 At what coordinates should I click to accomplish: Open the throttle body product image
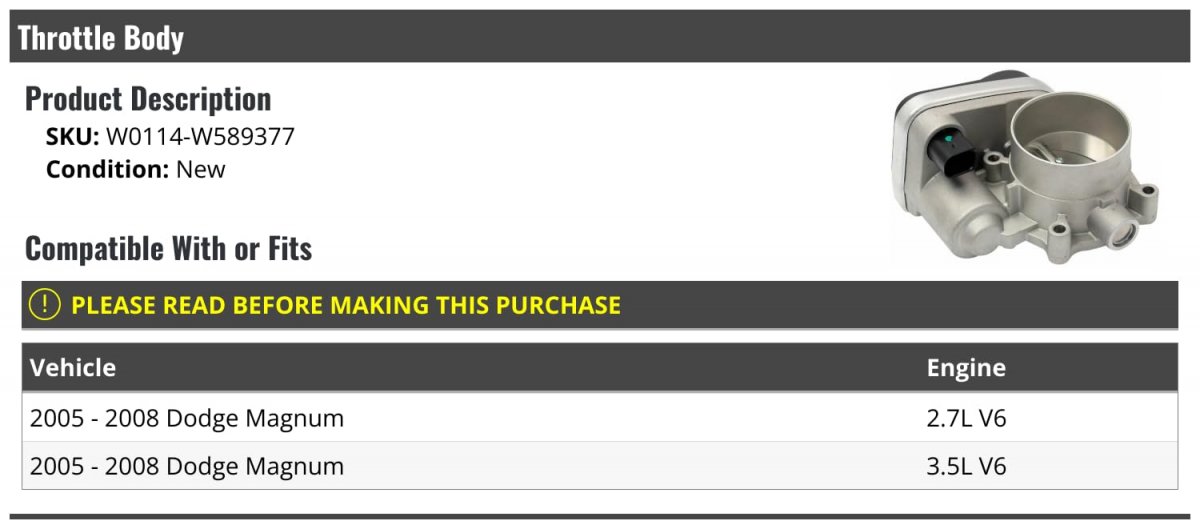pos(1026,166)
